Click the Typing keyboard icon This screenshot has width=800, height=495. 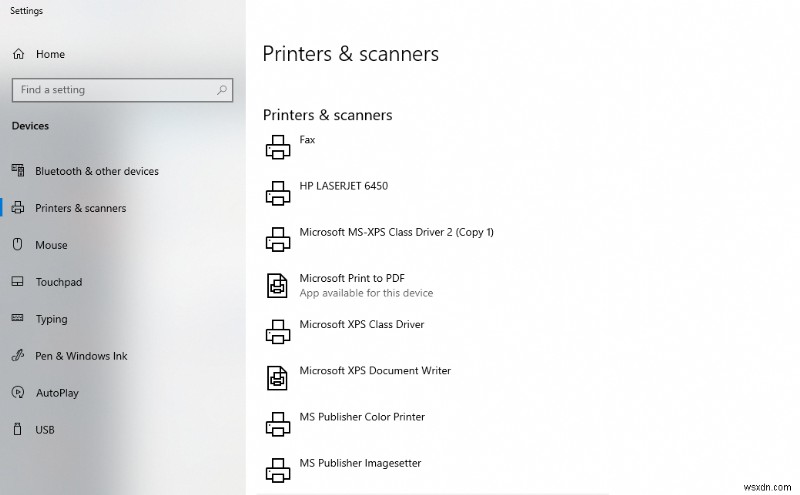tap(18, 318)
